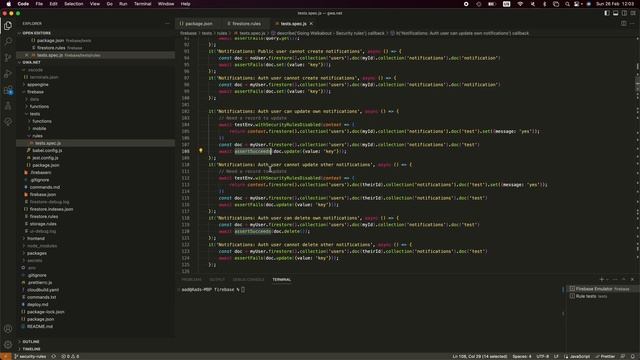Click Prettier in status bar
The width and height of the screenshot is (640, 360).
coord(605,356)
